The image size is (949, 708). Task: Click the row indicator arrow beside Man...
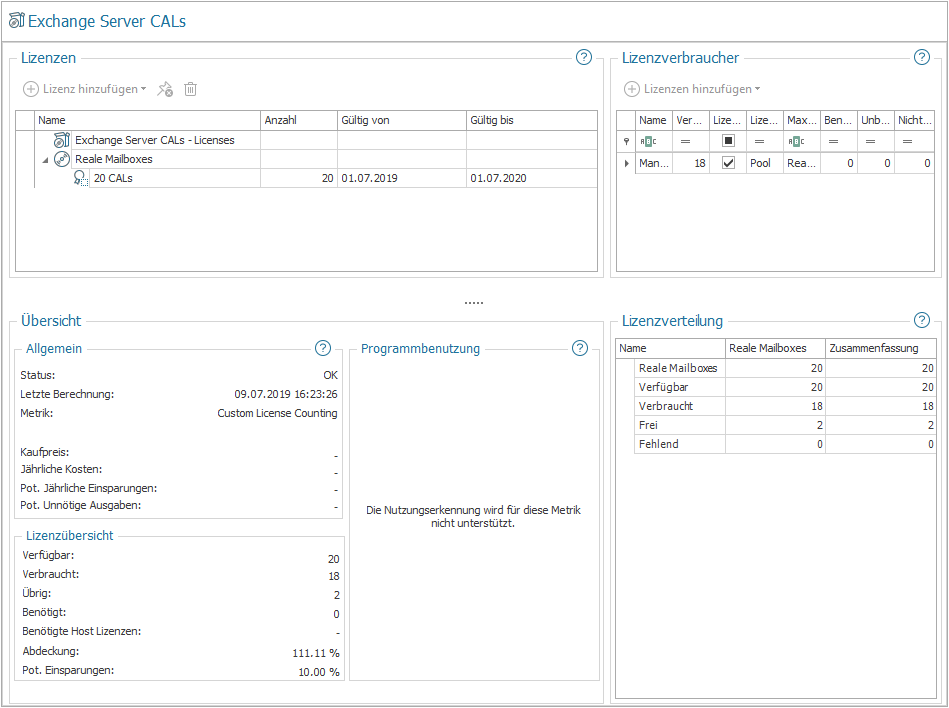pos(626,163)
